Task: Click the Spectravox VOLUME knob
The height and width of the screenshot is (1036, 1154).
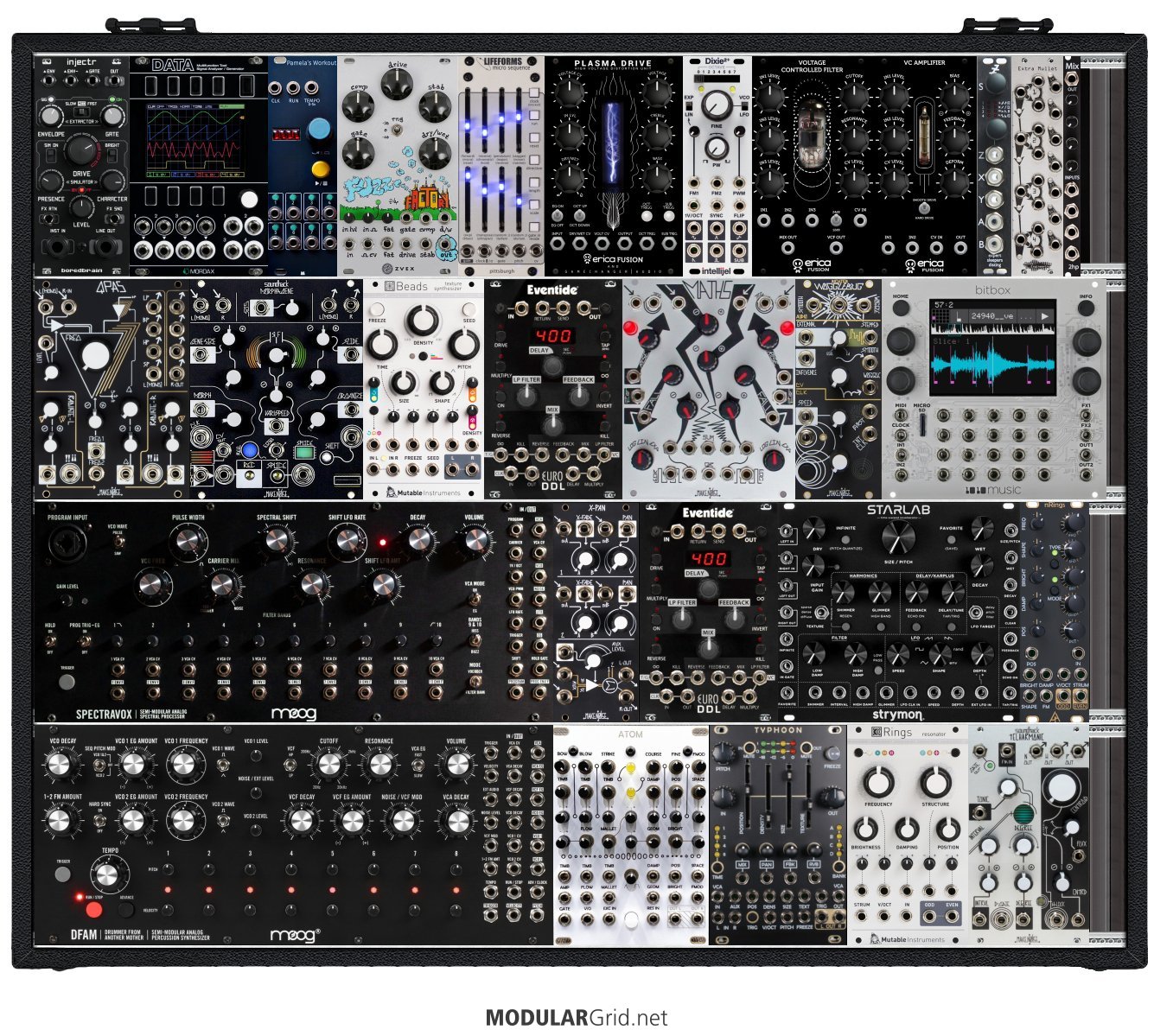Action: [474, 540]
